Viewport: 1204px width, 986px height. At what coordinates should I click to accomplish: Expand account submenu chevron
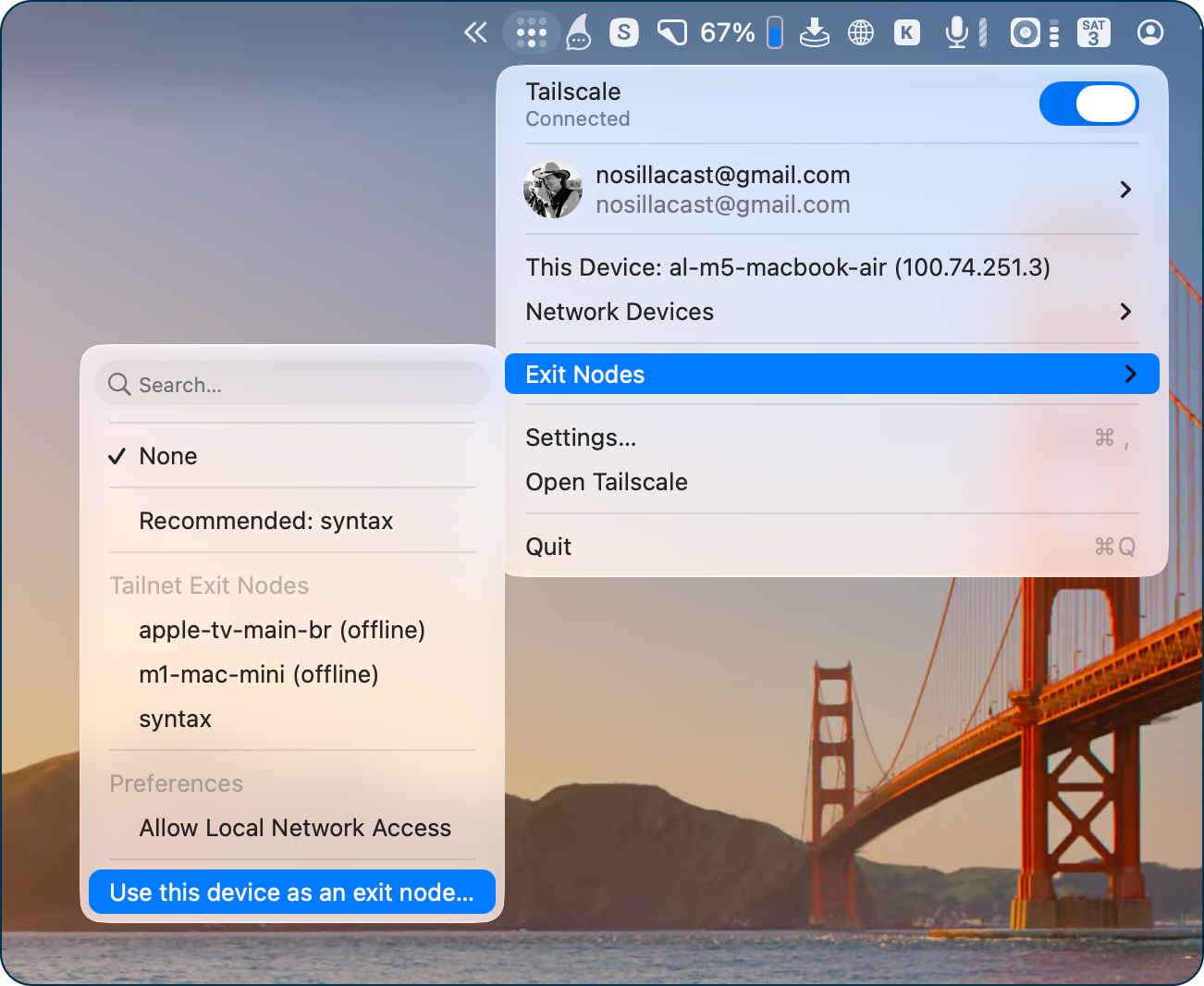(x=1125, y=190)
